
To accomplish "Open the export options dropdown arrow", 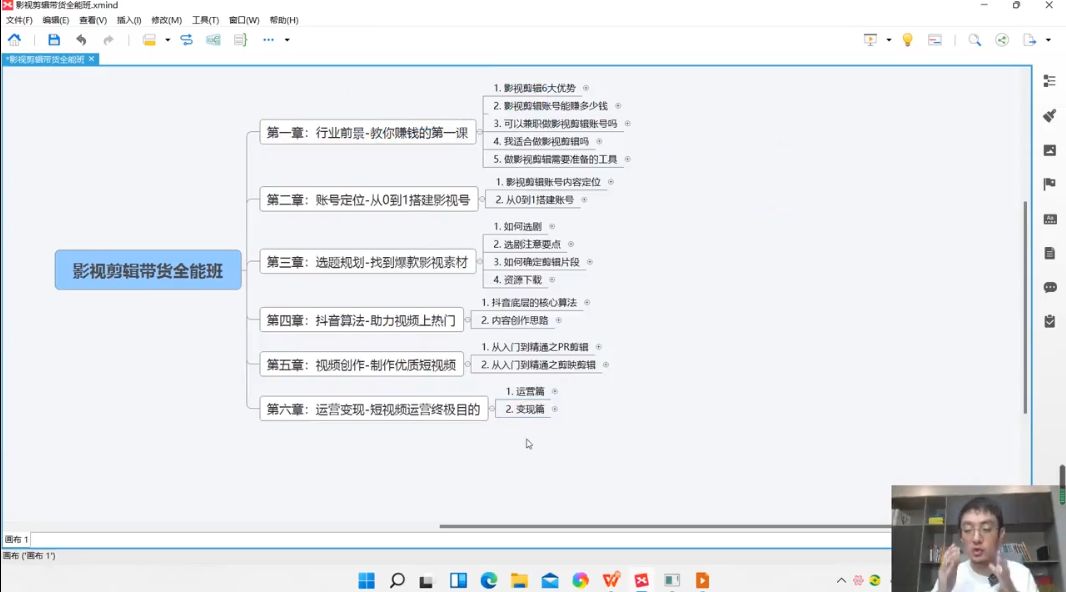I will [x=1048, y=40].
